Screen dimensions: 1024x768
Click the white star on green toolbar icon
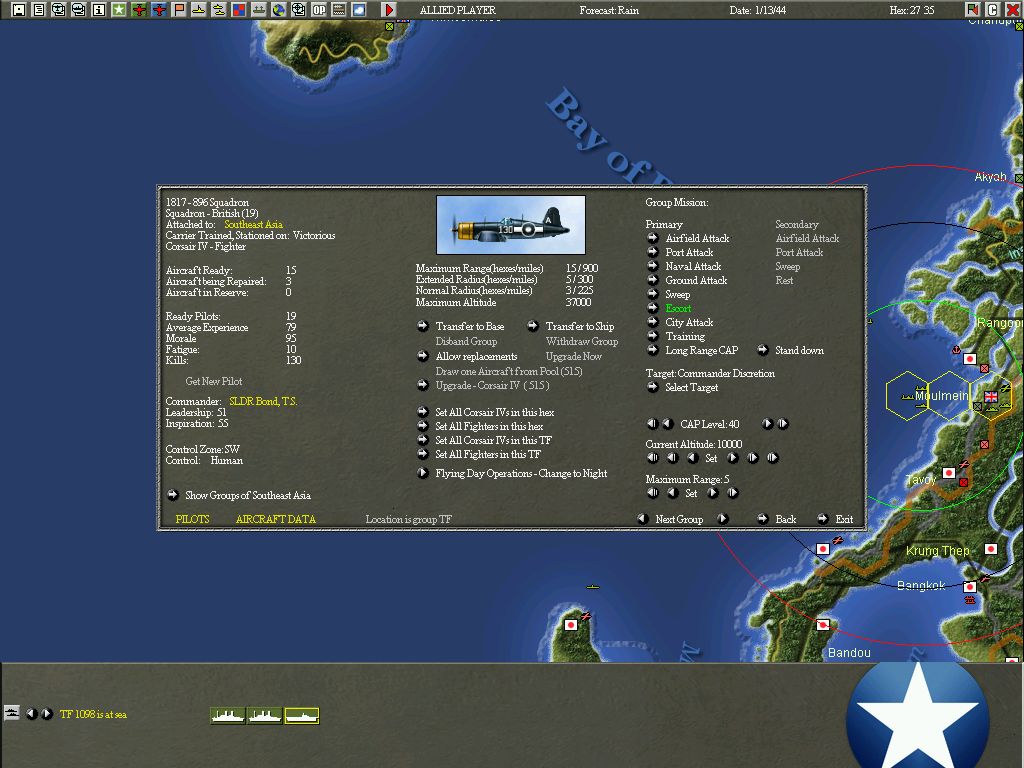119,9
